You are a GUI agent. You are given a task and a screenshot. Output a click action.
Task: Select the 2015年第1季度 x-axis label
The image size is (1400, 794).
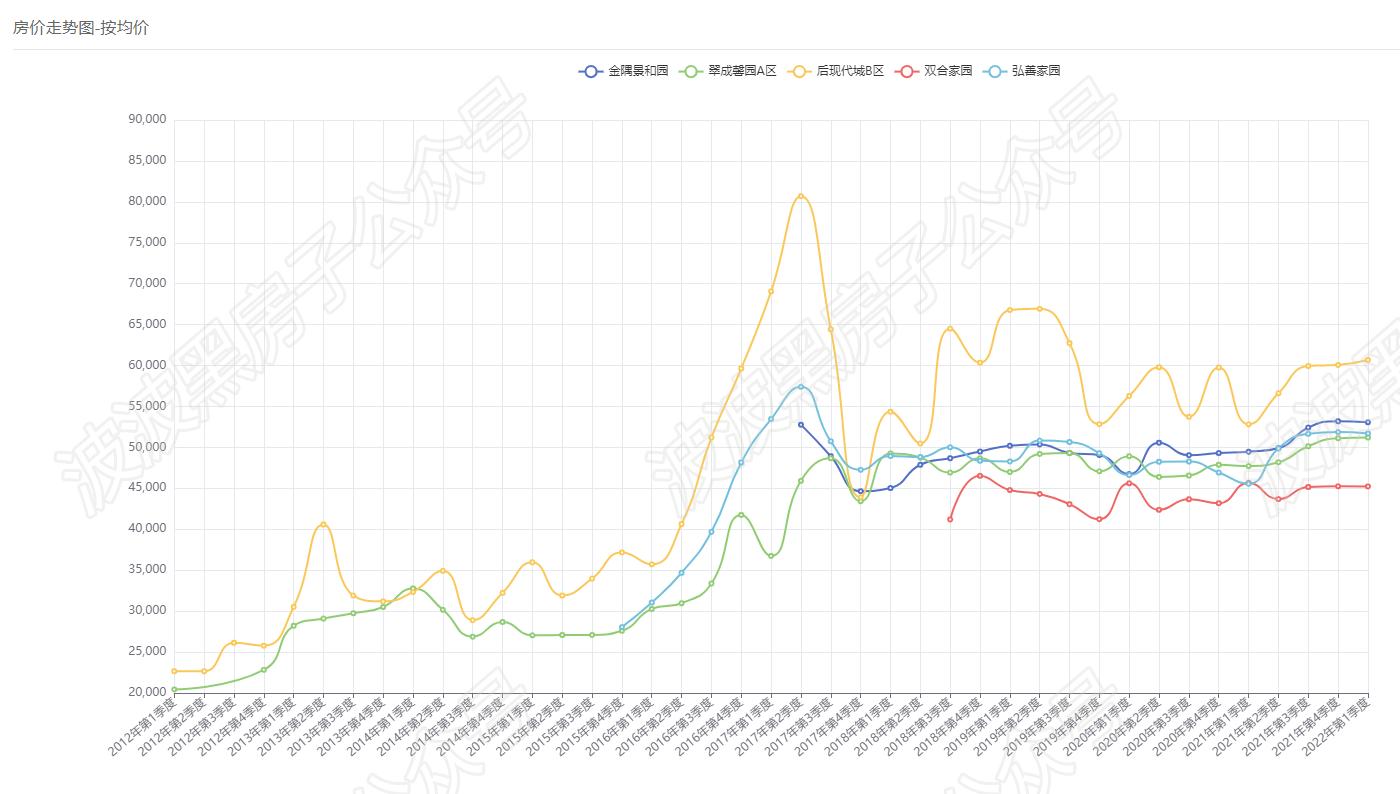[x=501, y=726]
